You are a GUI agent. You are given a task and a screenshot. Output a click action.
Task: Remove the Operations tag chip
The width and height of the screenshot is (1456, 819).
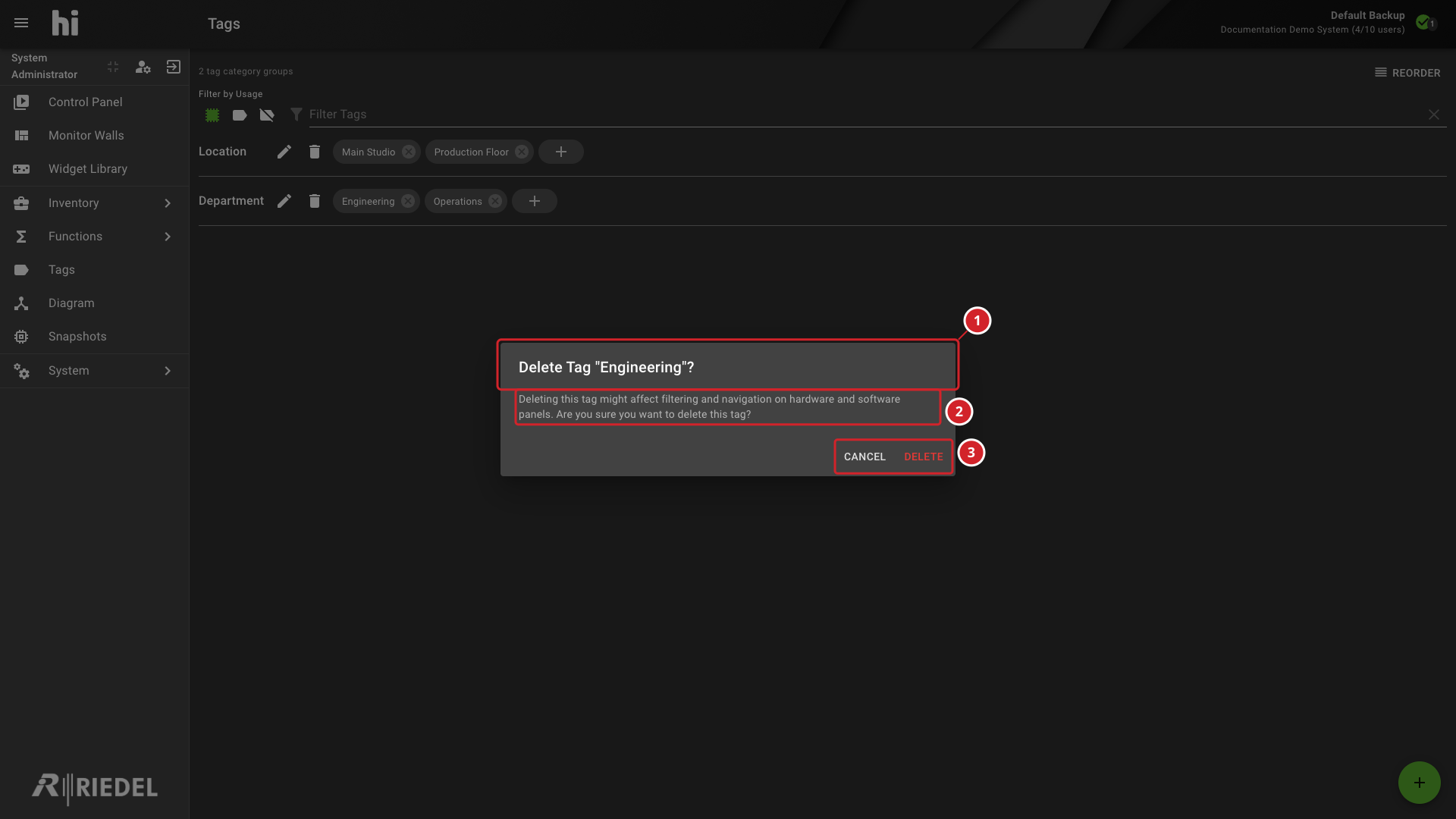[495, 201]
